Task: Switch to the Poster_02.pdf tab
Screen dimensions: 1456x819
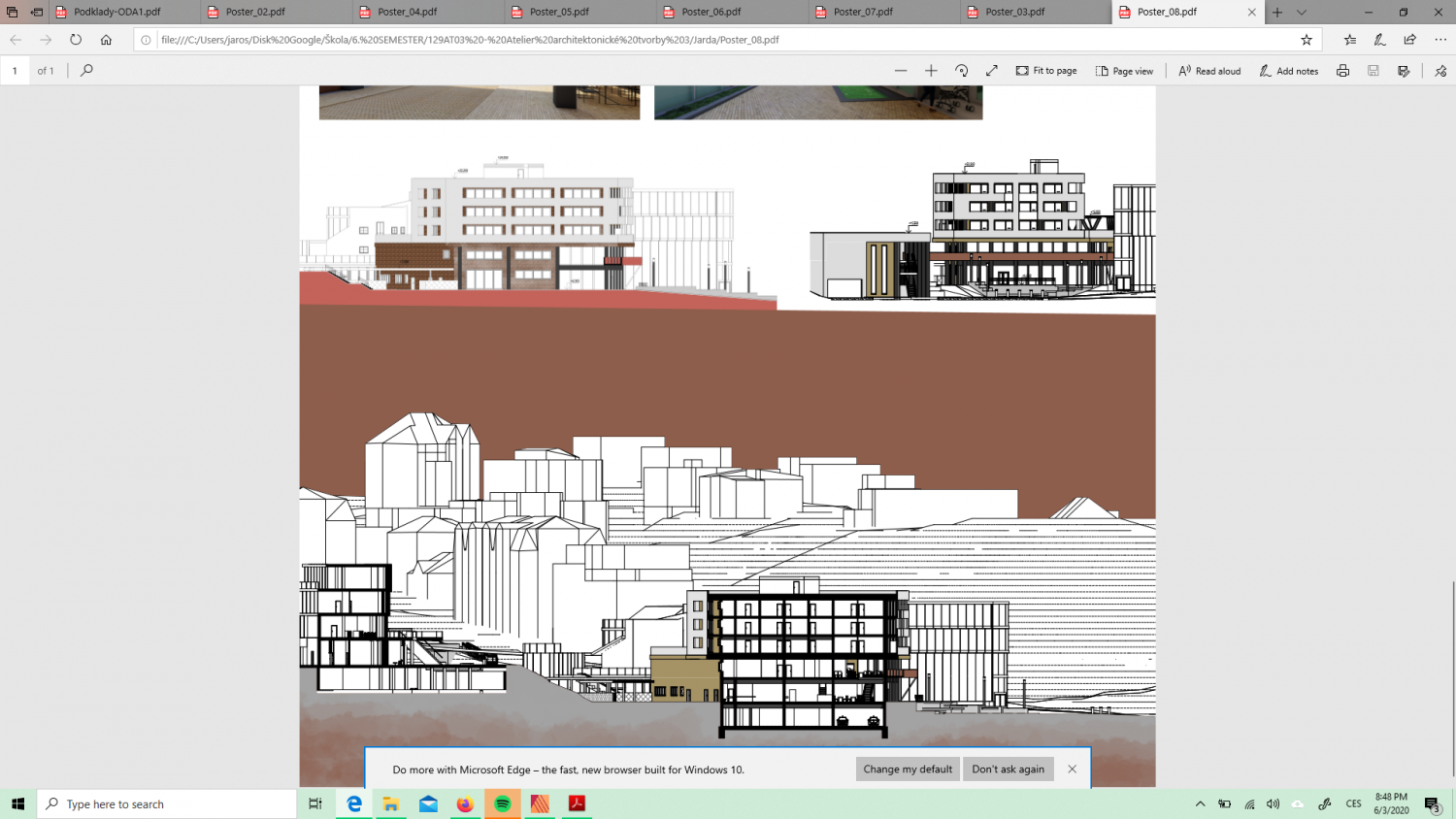Action: click(x=278, y=13)
